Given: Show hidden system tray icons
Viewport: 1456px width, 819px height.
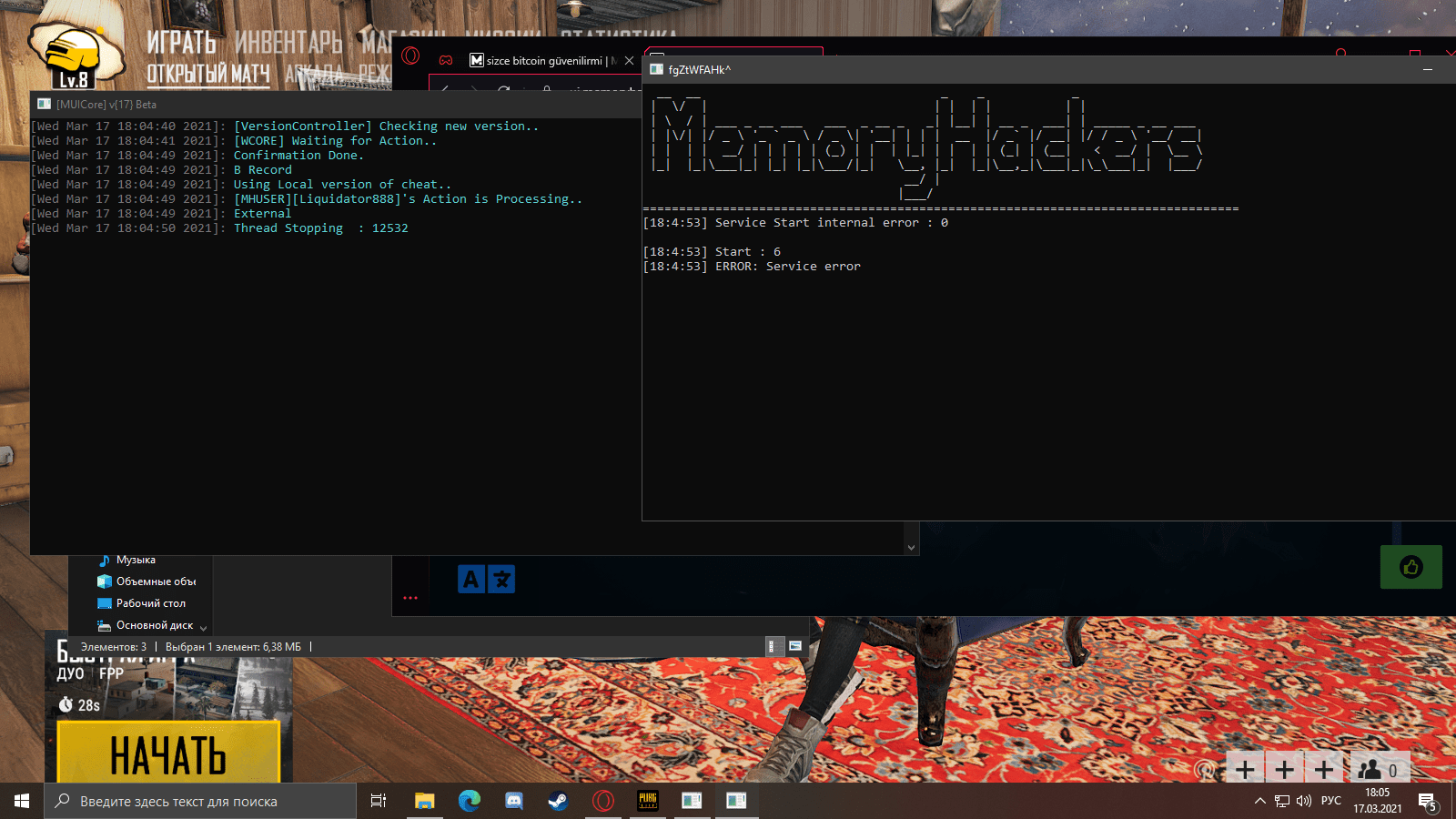Looking at the screenshot, I should (1260, 801).
